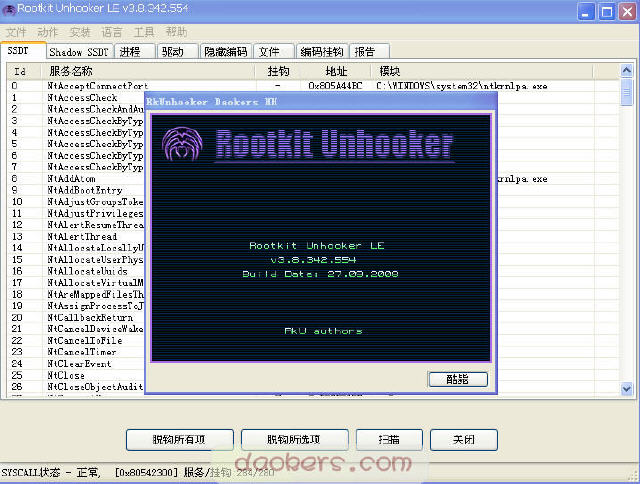The image size is (640, 484).
Task: Minimize the Rootkit Unhooker window
Action: (x=586, y=11)
